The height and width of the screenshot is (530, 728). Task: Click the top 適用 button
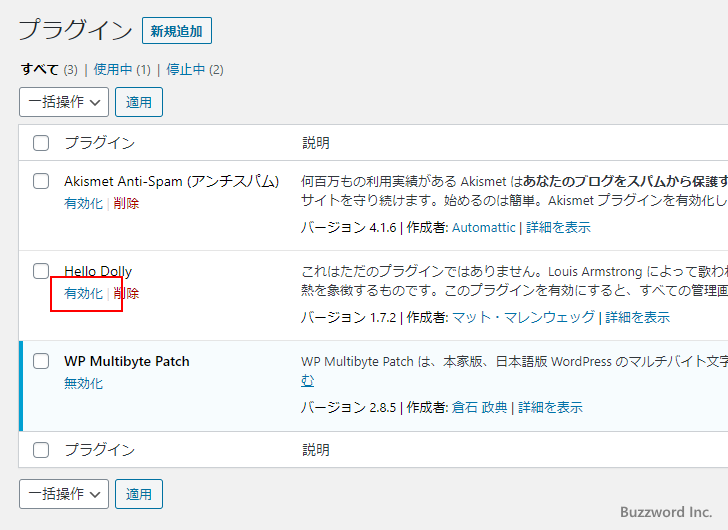point(139,102)
